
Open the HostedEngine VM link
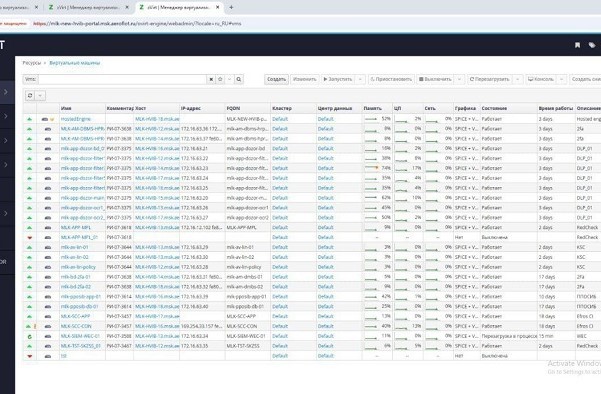tap(76, 119)
